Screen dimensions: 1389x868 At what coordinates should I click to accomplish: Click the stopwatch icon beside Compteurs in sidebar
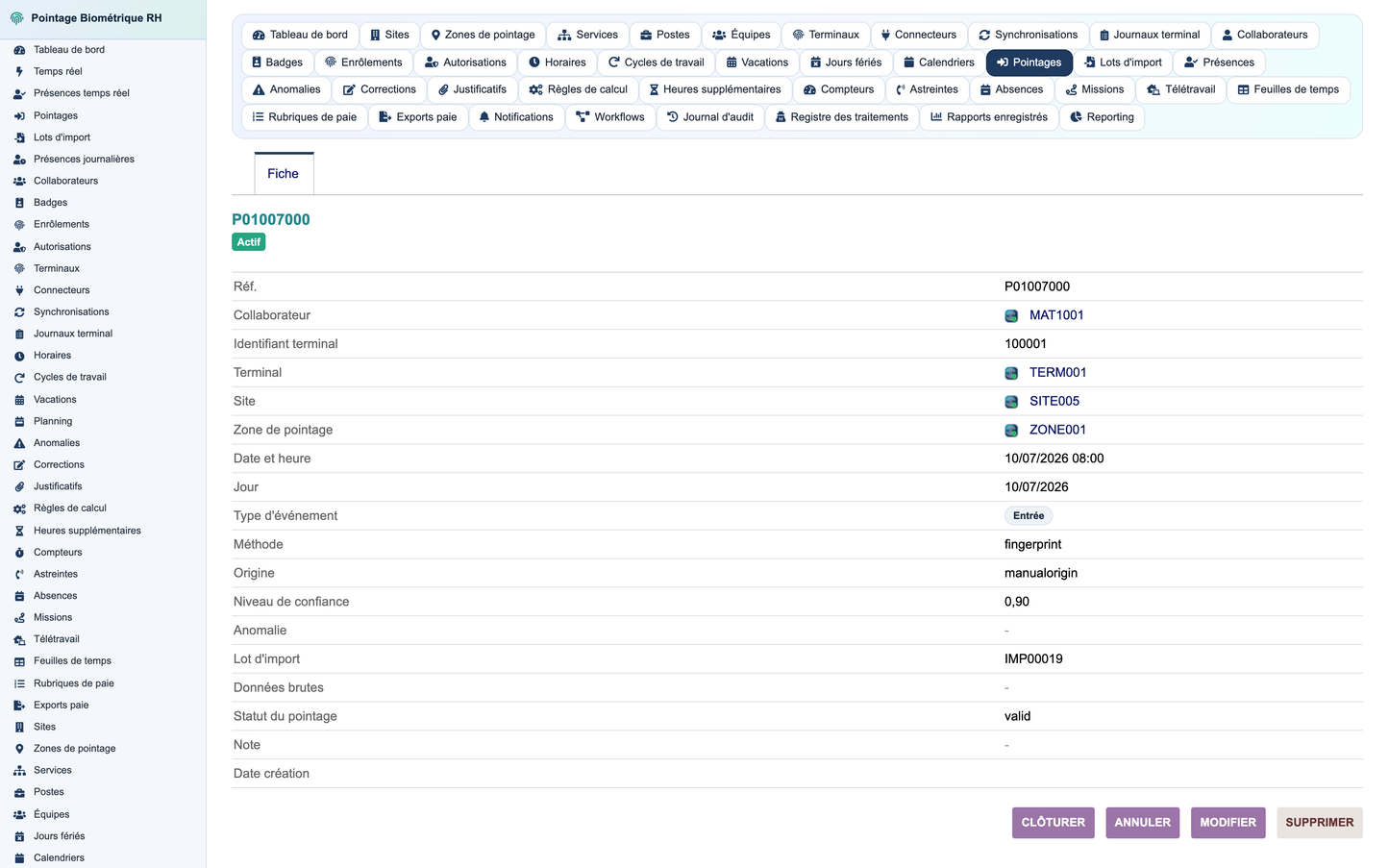[19, 553]
